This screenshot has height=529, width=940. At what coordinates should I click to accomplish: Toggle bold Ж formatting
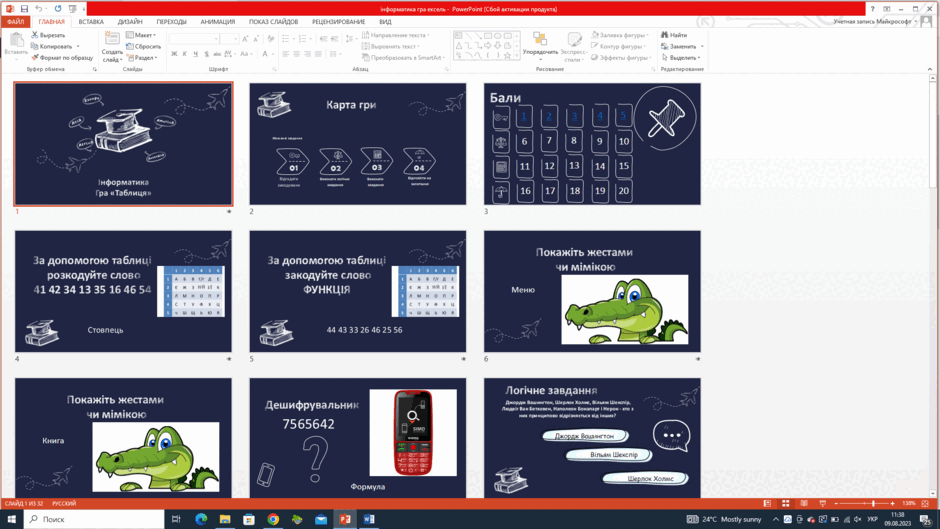click(174, 54)
